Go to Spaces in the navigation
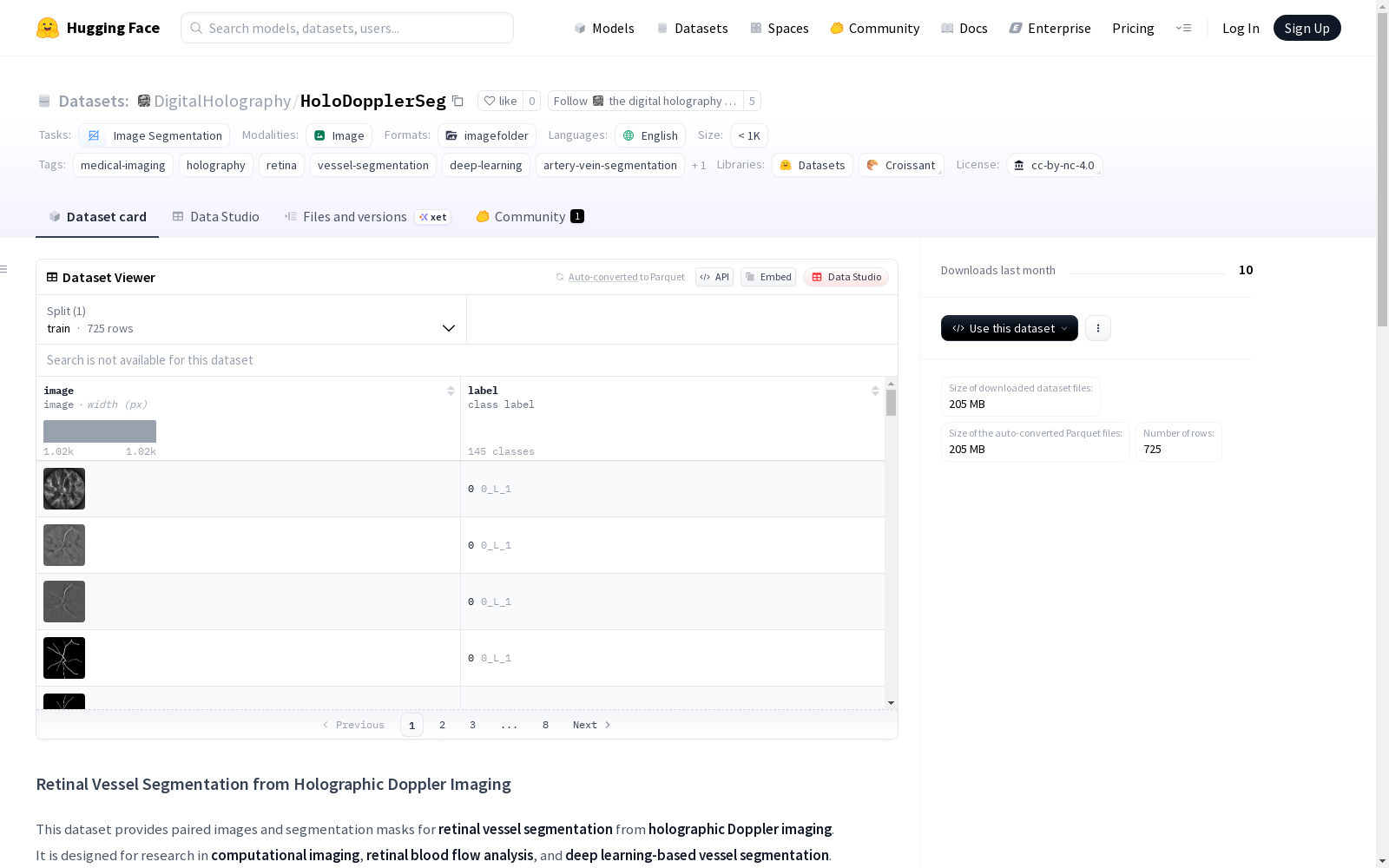This screenshot has height=868, width=1389. coord(780,28)
